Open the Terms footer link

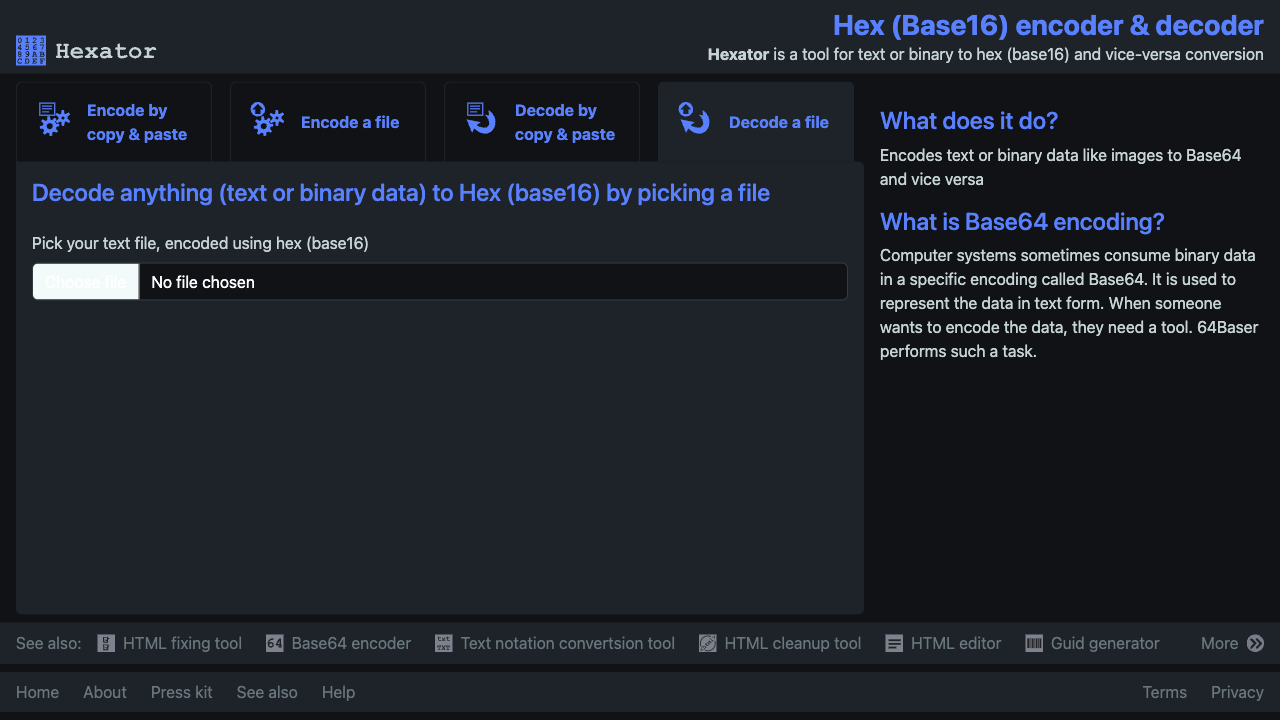[1165, 692]
